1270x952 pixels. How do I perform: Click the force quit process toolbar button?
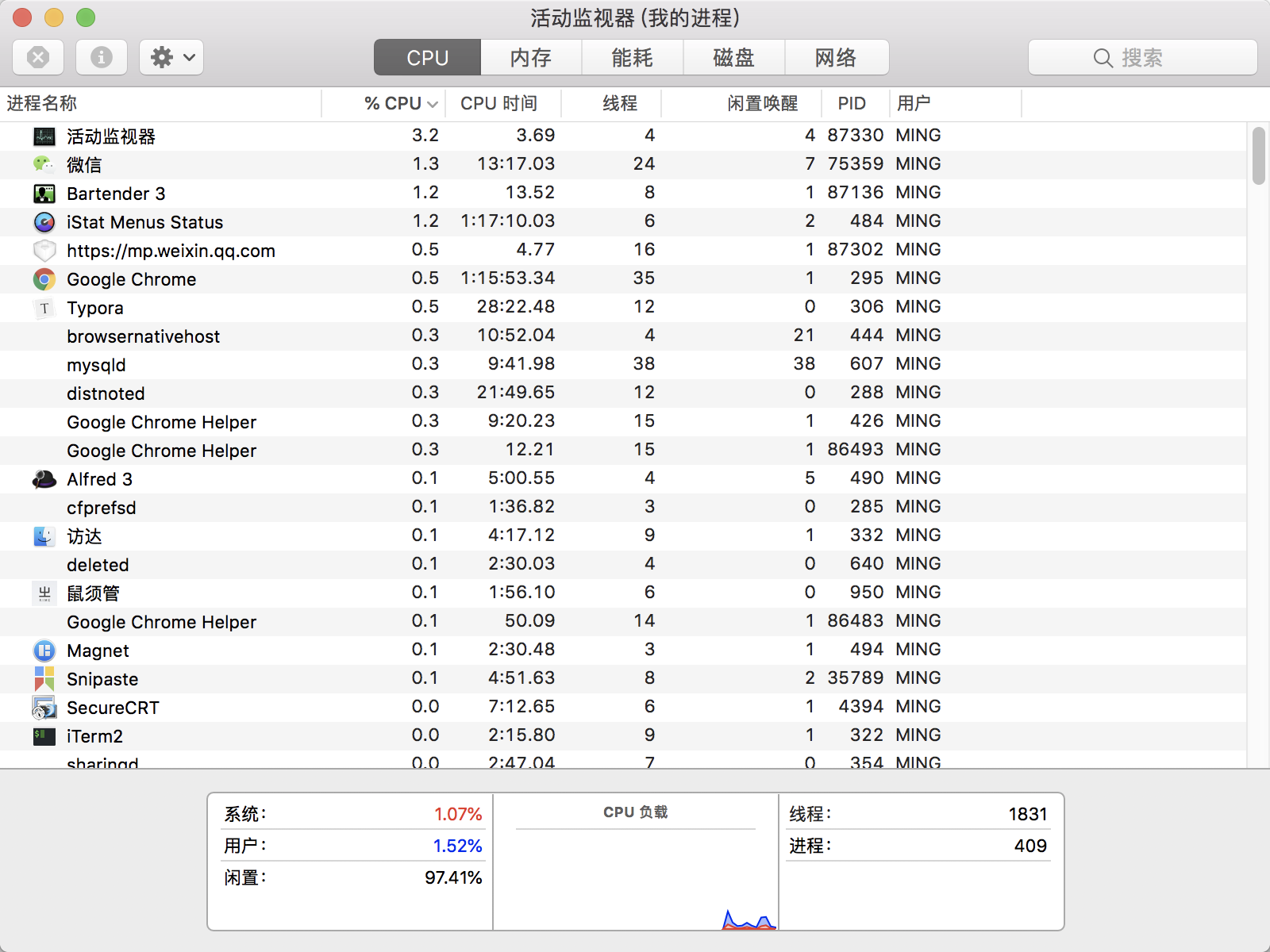(38, 57)
